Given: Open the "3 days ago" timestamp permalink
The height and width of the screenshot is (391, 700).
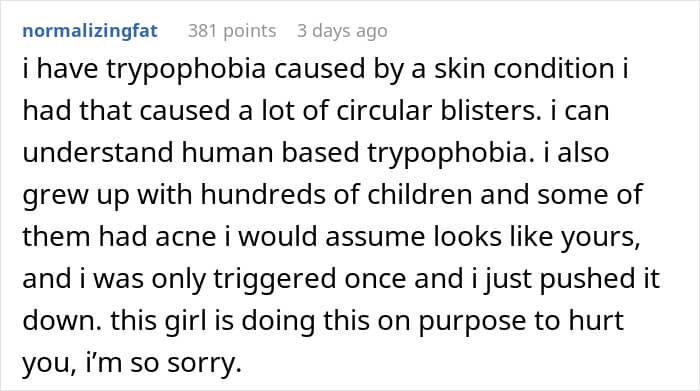Looking at the screenshot, I should (342, 31).
